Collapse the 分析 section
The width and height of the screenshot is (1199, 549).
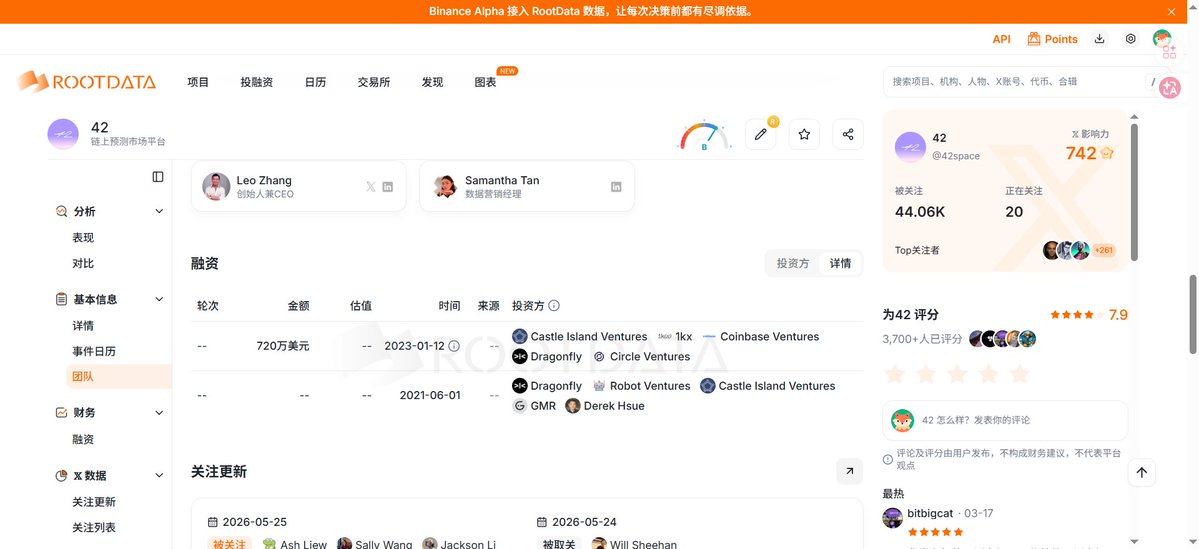click(x=159, y=211)
